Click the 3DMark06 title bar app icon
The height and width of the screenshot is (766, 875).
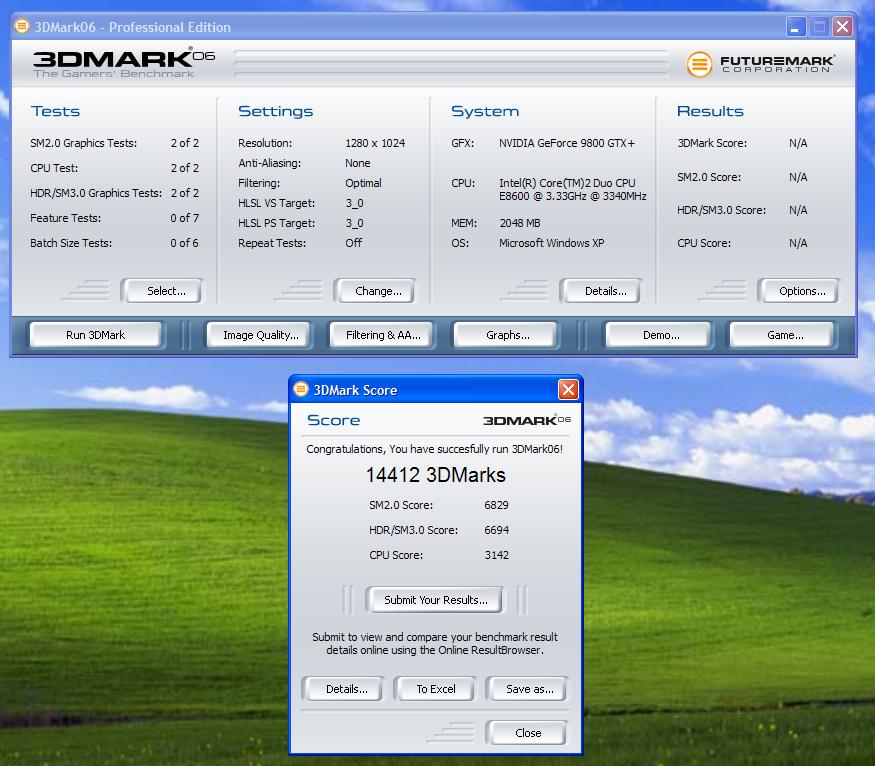tap(22, 26)
